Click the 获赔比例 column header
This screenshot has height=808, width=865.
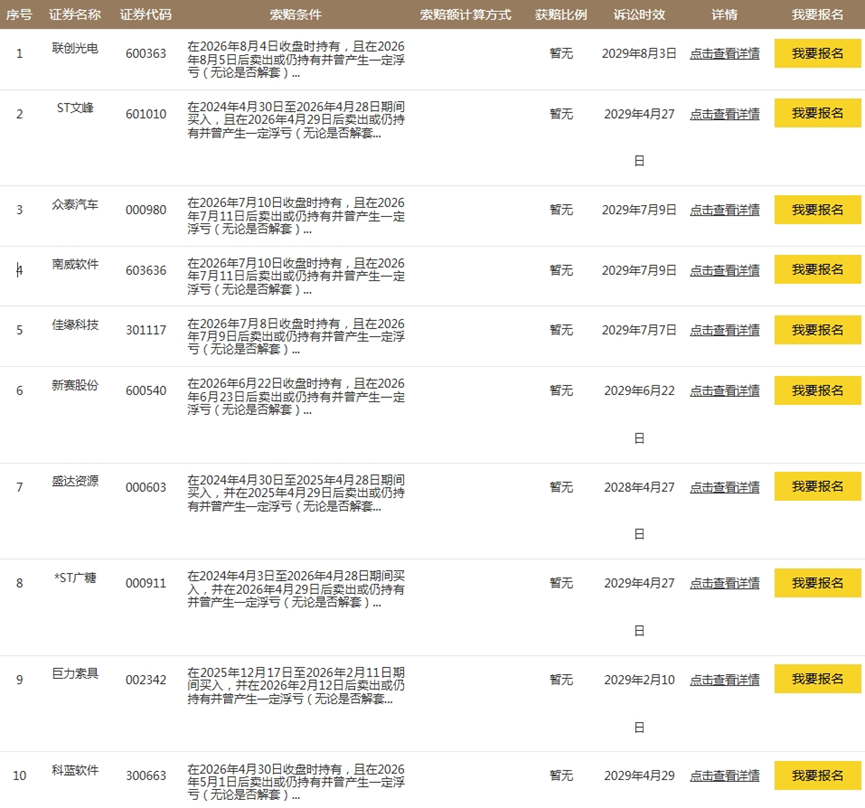coord(561,14)
